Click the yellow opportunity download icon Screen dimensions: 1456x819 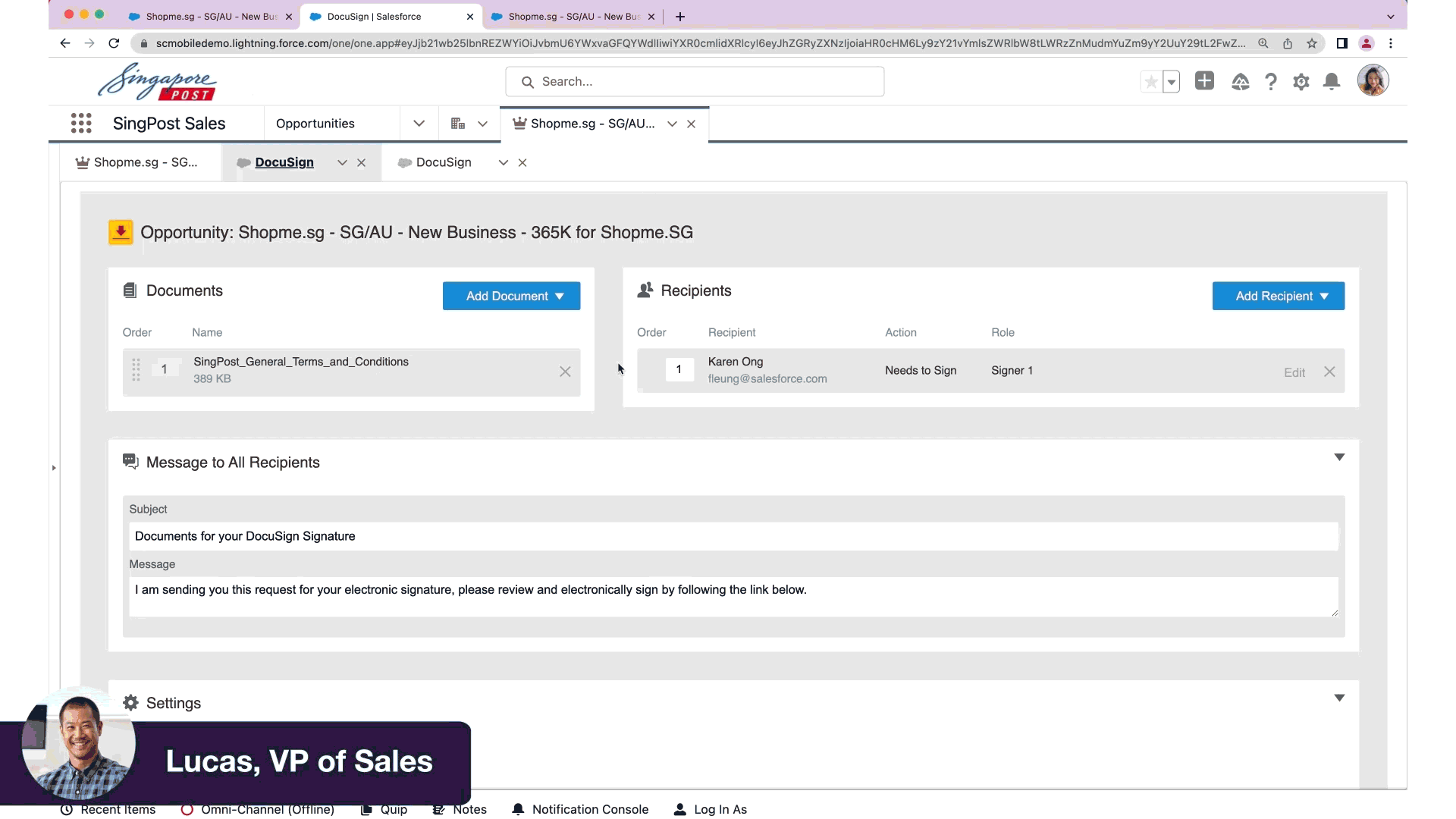coord(121,232)
